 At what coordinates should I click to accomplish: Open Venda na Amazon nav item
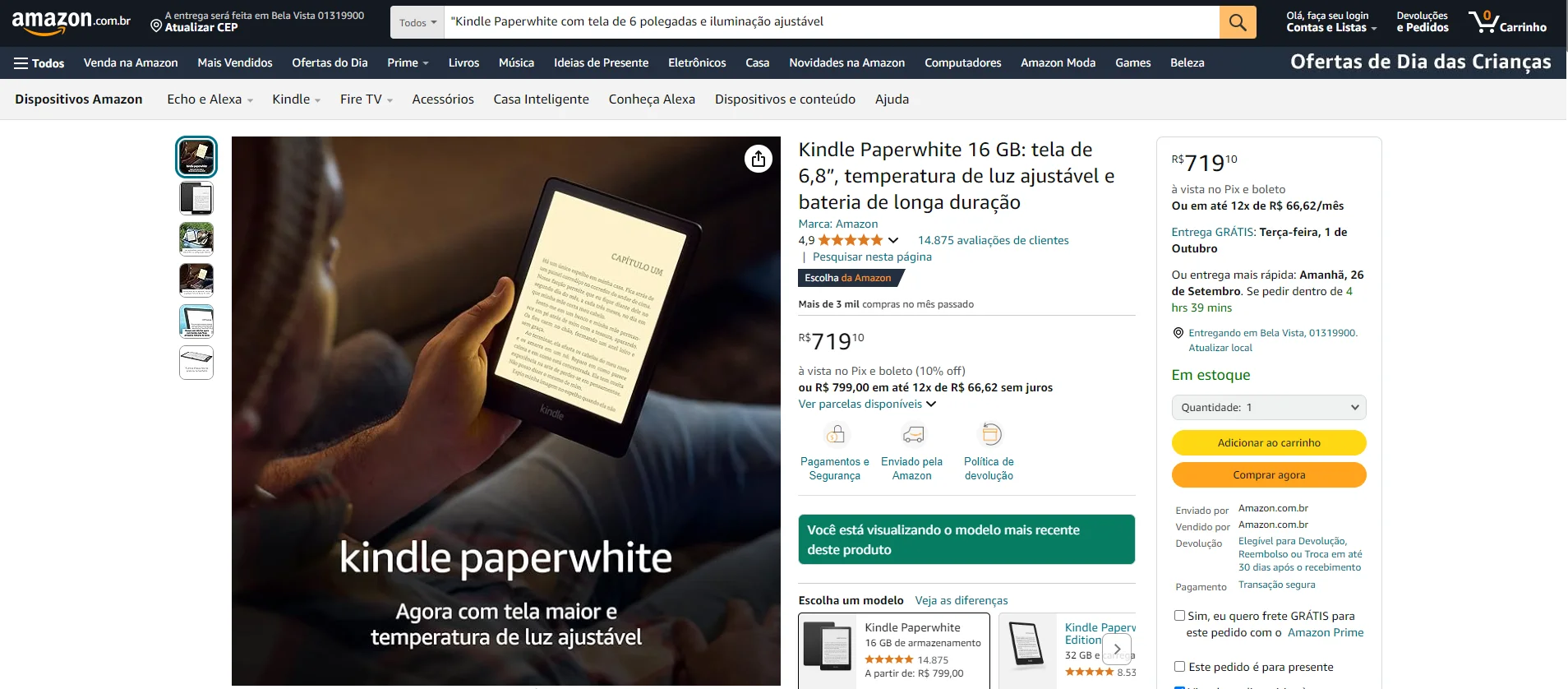[x=131, y=62]
